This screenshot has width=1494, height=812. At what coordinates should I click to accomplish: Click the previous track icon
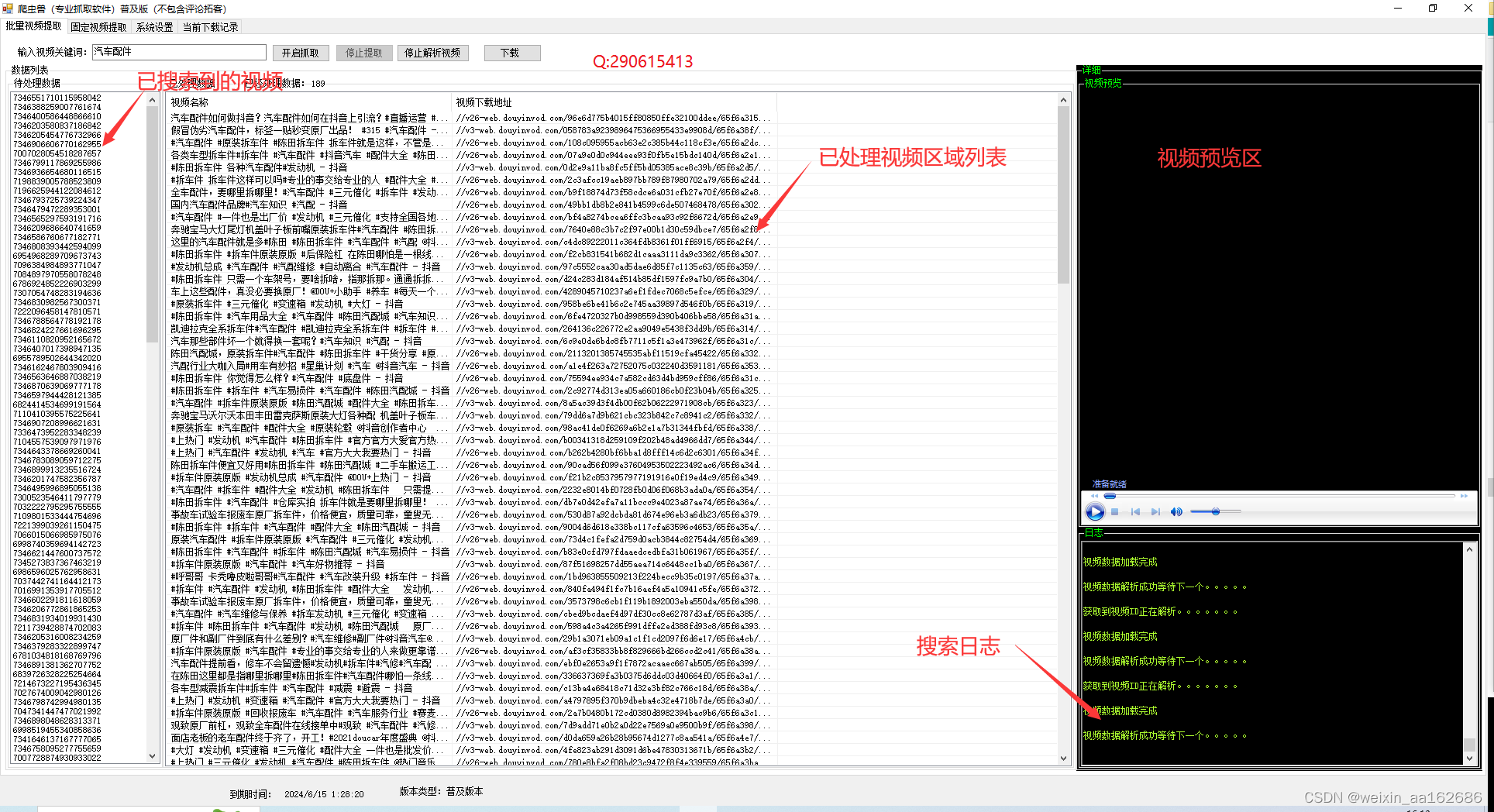point(1135,511)
